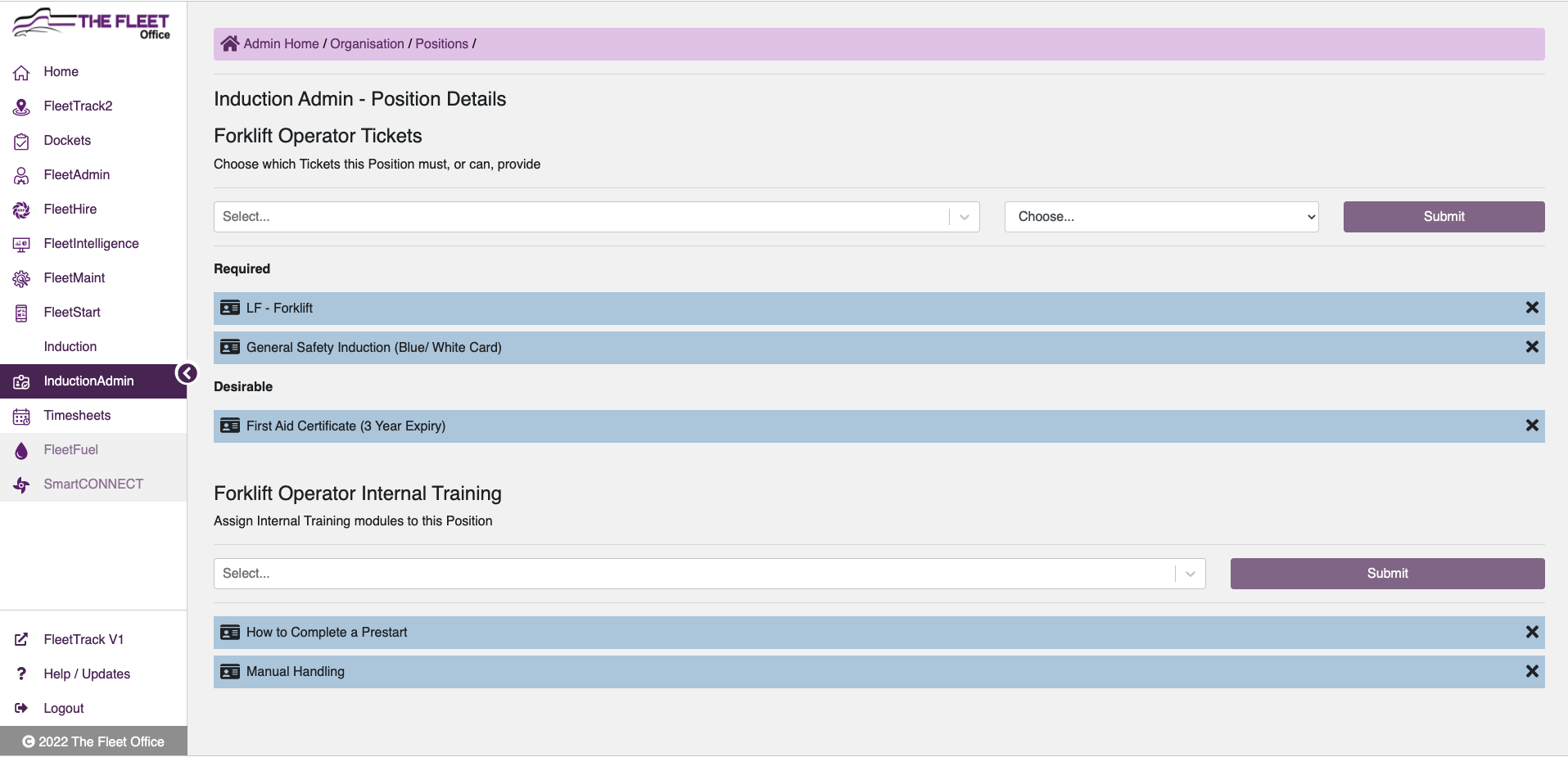Open the Organisation breadcrumb link
Viewport: 1568px width, 757px height.
coord(367,43)
